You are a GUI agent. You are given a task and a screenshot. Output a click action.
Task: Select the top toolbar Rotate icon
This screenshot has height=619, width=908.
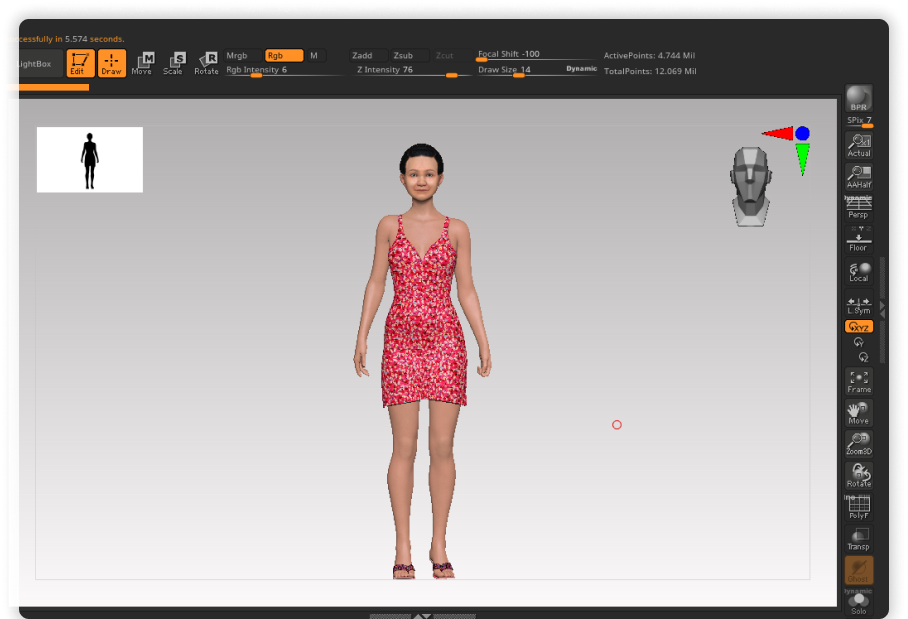207,64
